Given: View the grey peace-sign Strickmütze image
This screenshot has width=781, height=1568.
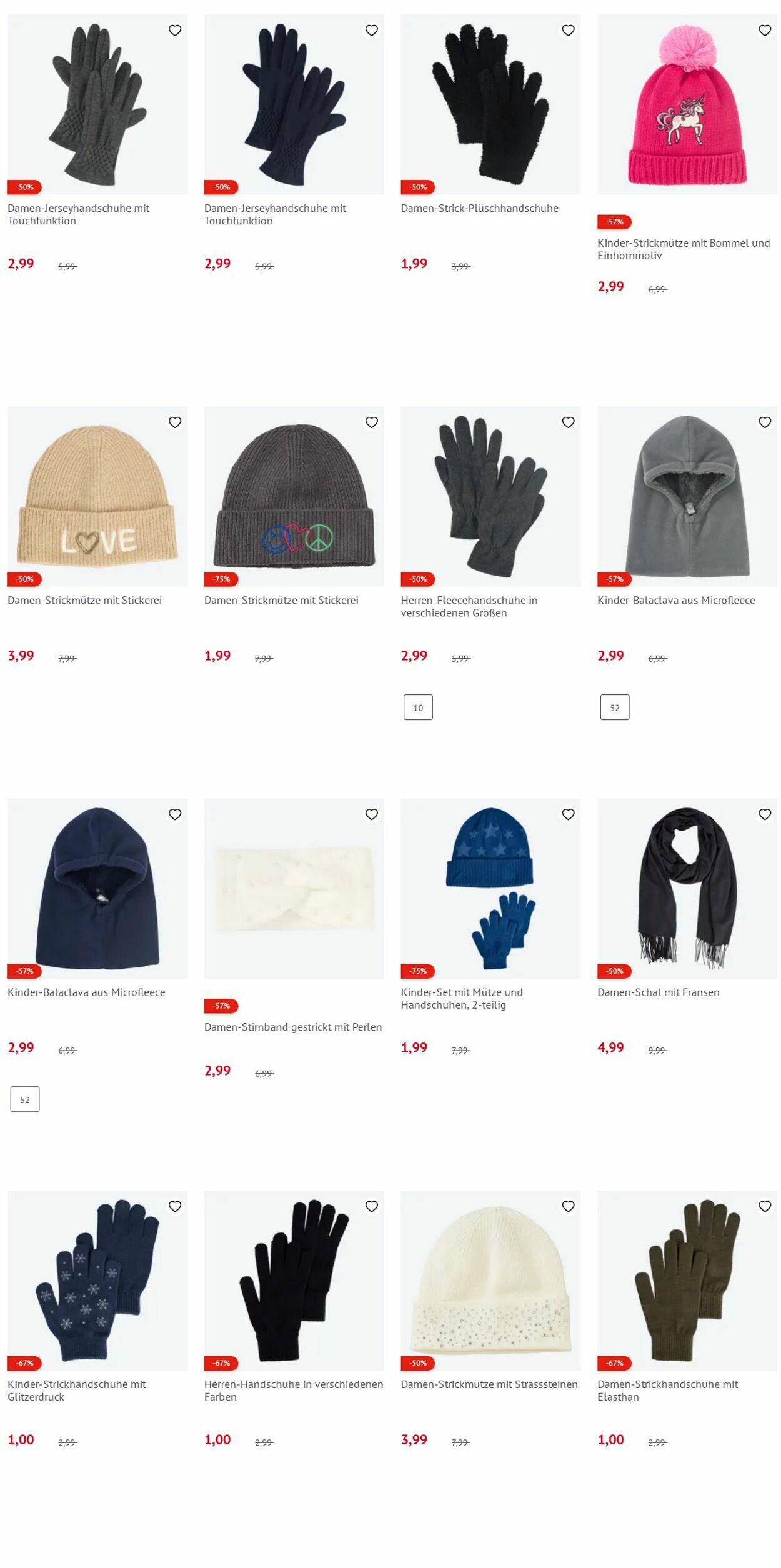Looking at the screenshot, I should point(294,497).
